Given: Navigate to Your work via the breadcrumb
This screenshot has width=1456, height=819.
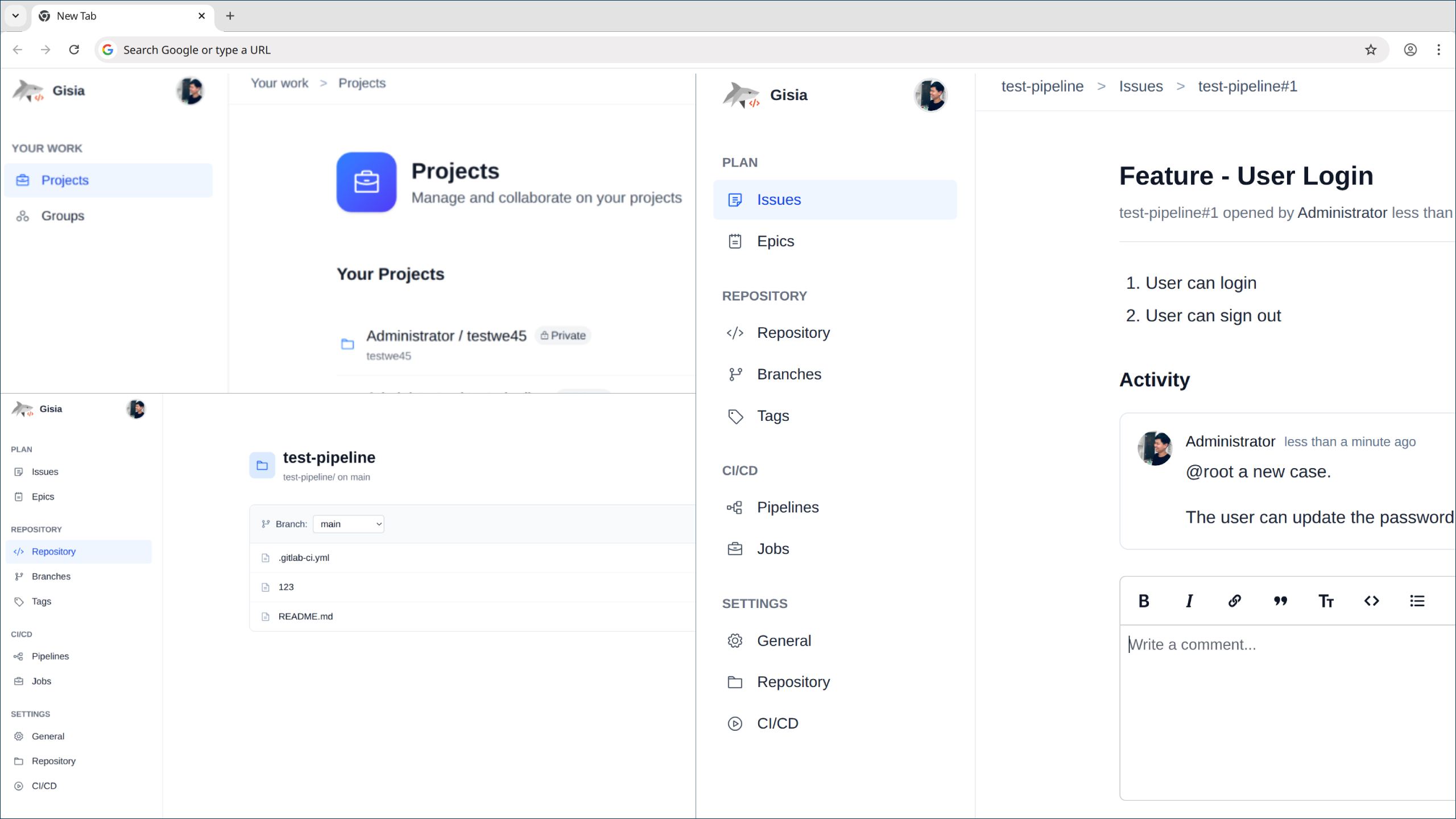Looking at the screenshot, I should tap(279, 83).
